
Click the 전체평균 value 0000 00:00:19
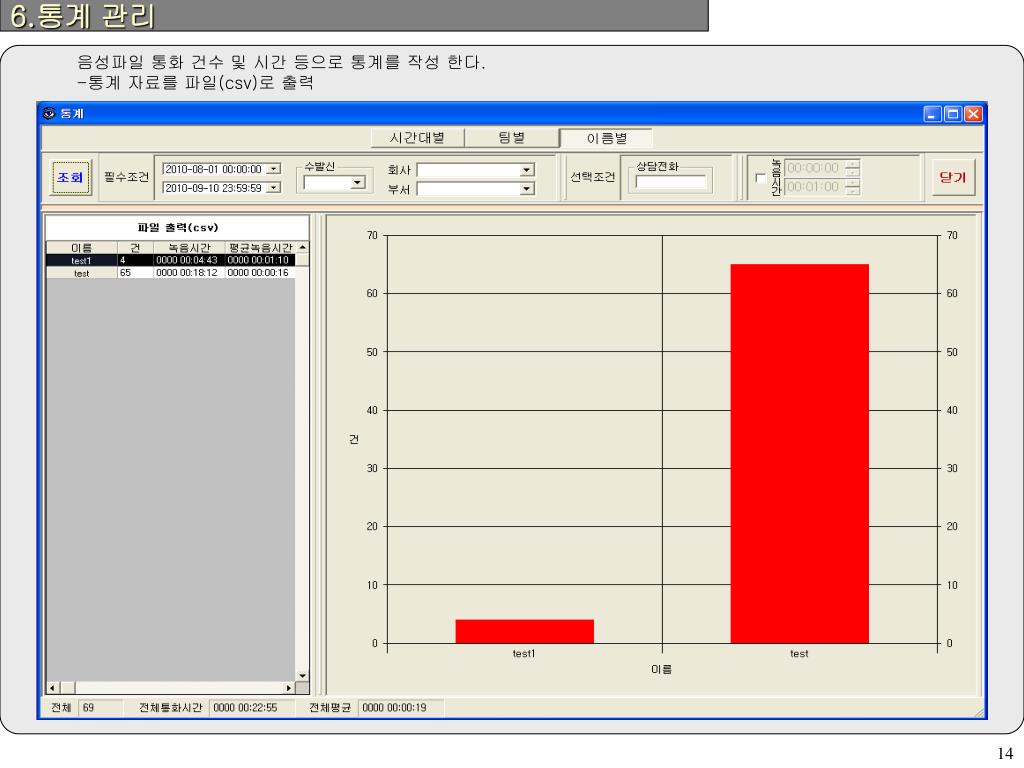[400, 707]
